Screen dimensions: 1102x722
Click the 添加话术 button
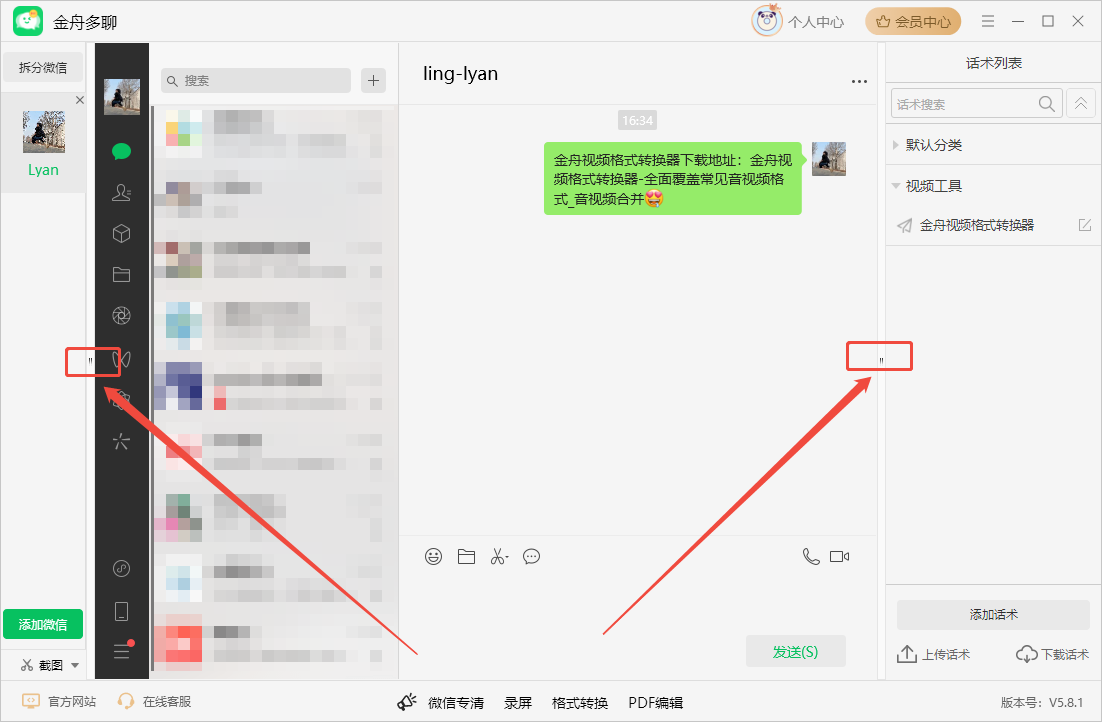993,614
